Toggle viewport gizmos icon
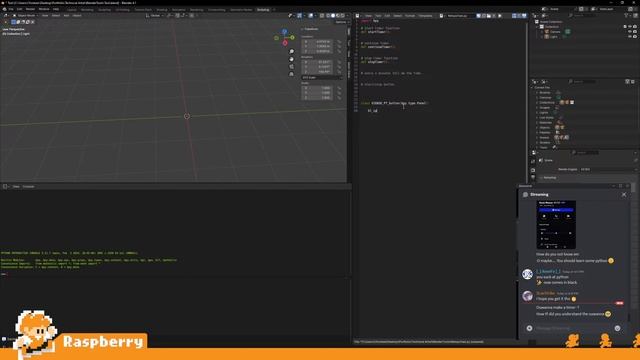 pyautogui.click(x=300, y=16)
